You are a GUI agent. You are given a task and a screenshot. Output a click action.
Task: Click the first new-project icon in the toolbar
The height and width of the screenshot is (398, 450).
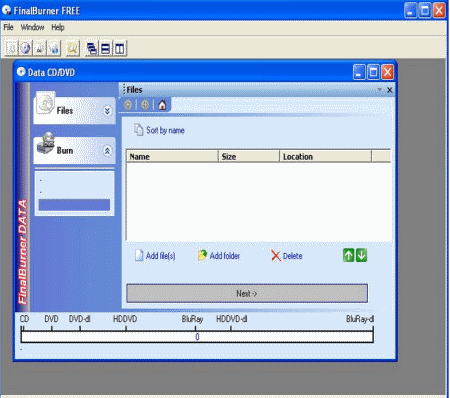tap(11, 48)
